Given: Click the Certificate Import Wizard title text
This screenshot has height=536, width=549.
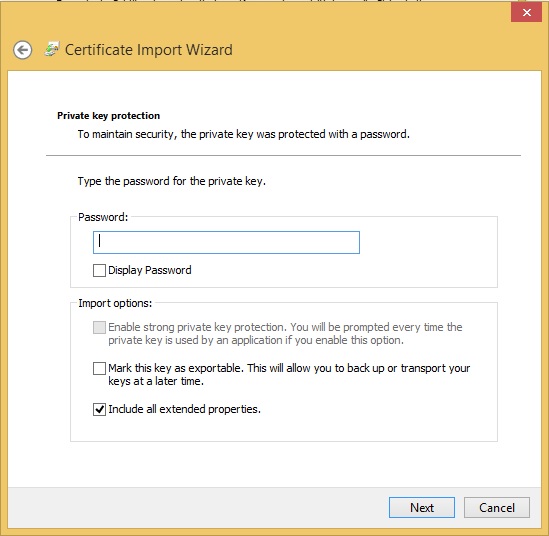Looking at the screenshot, I should pos(149,50).
